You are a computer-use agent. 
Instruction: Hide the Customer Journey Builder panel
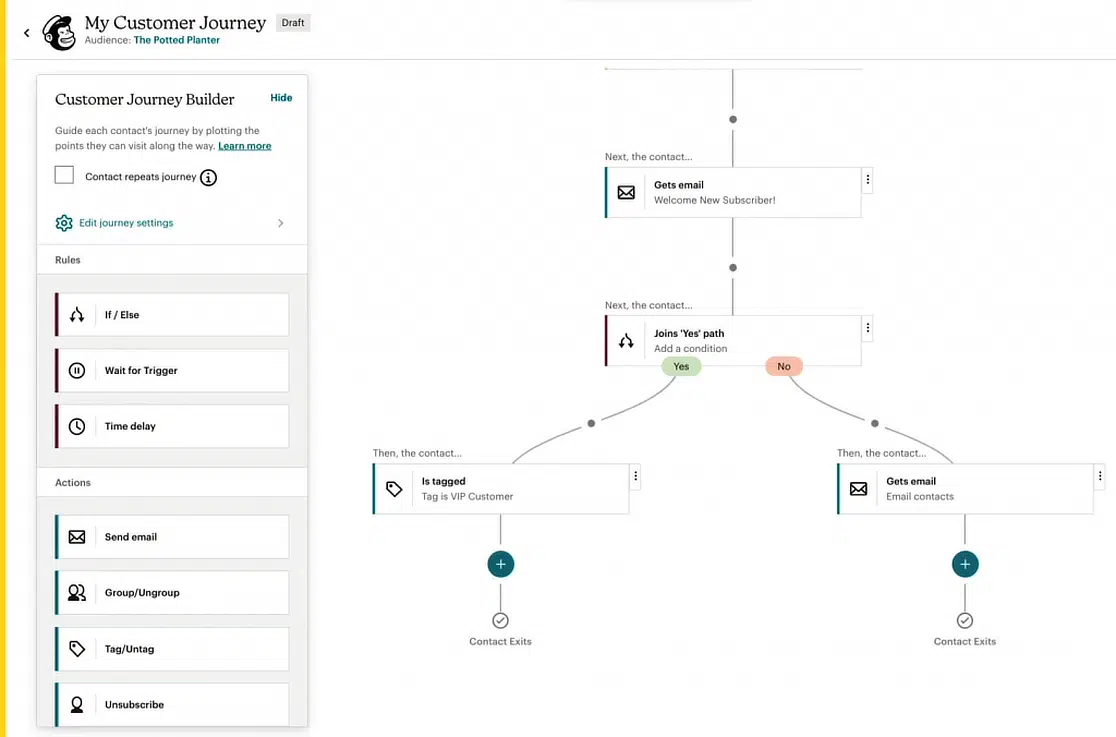[x=281, y=98]
